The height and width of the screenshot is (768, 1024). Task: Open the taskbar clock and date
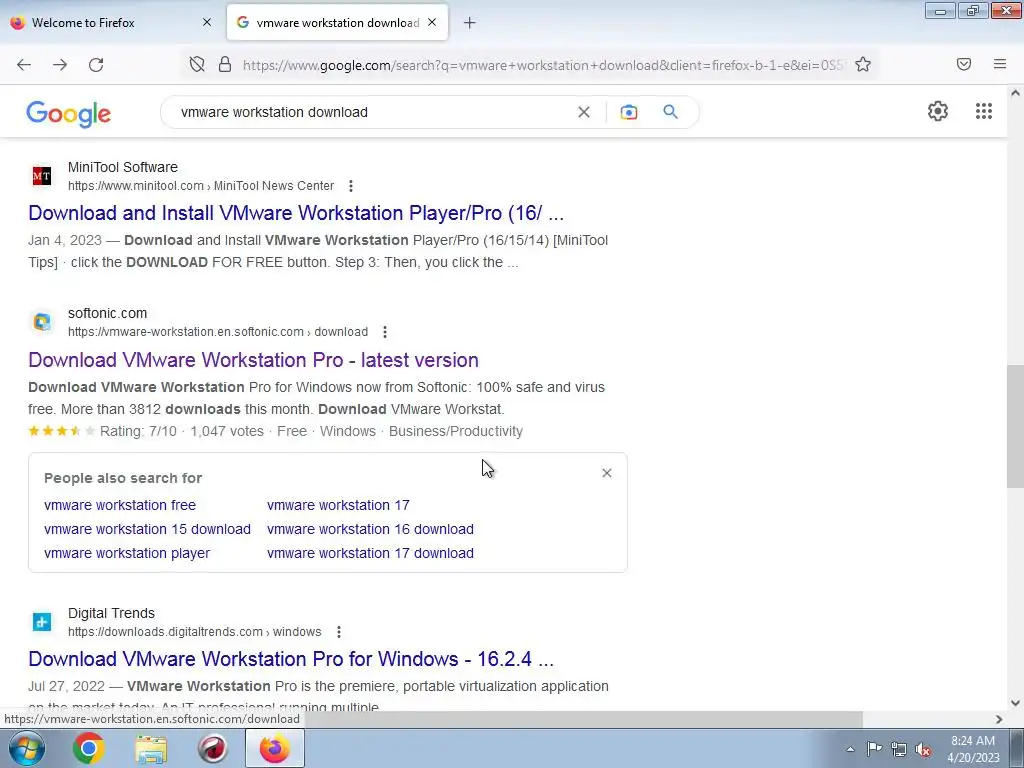pos(973,749)
